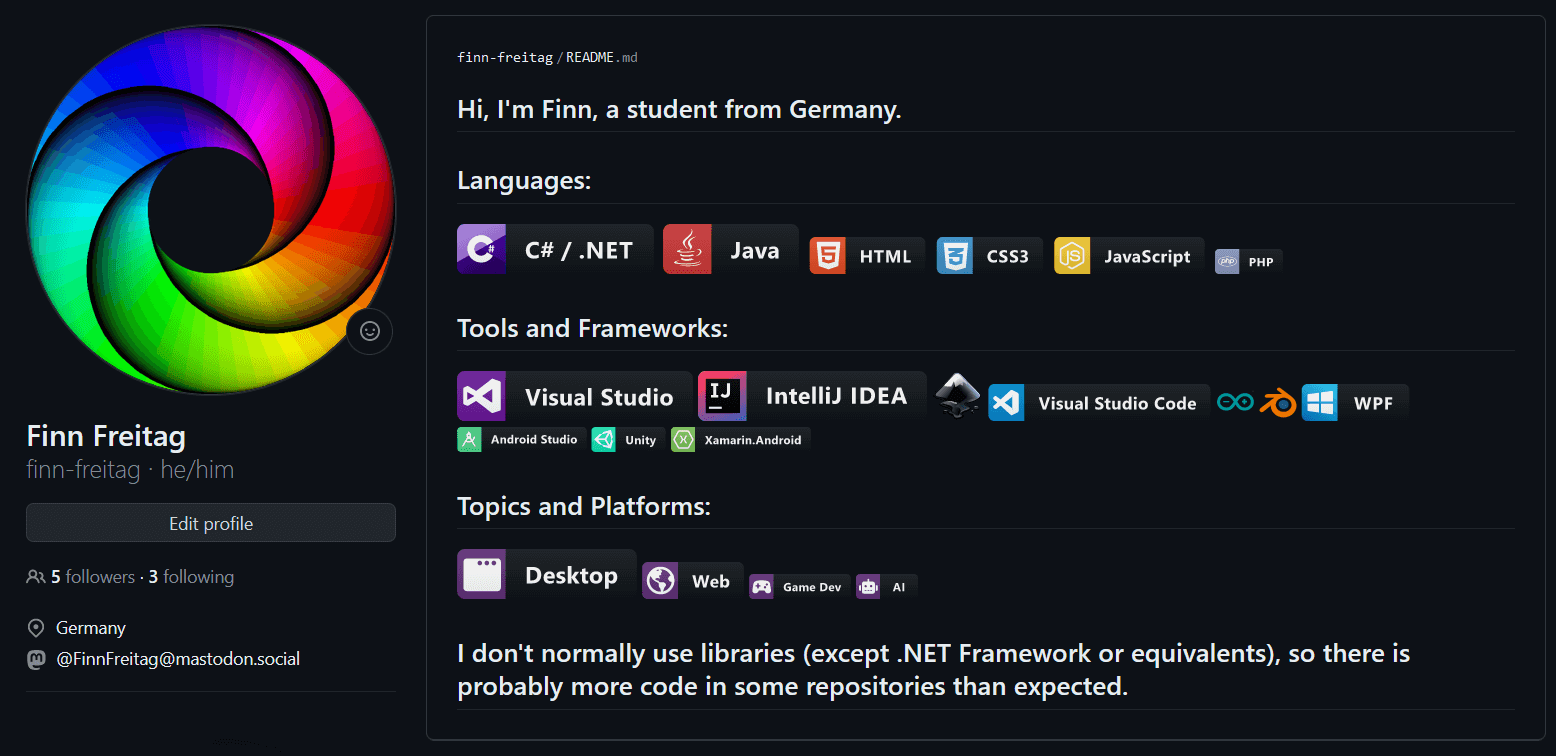Click the Xamarin.Android badge
The image size is (1556, 756).
coord(740,440)
